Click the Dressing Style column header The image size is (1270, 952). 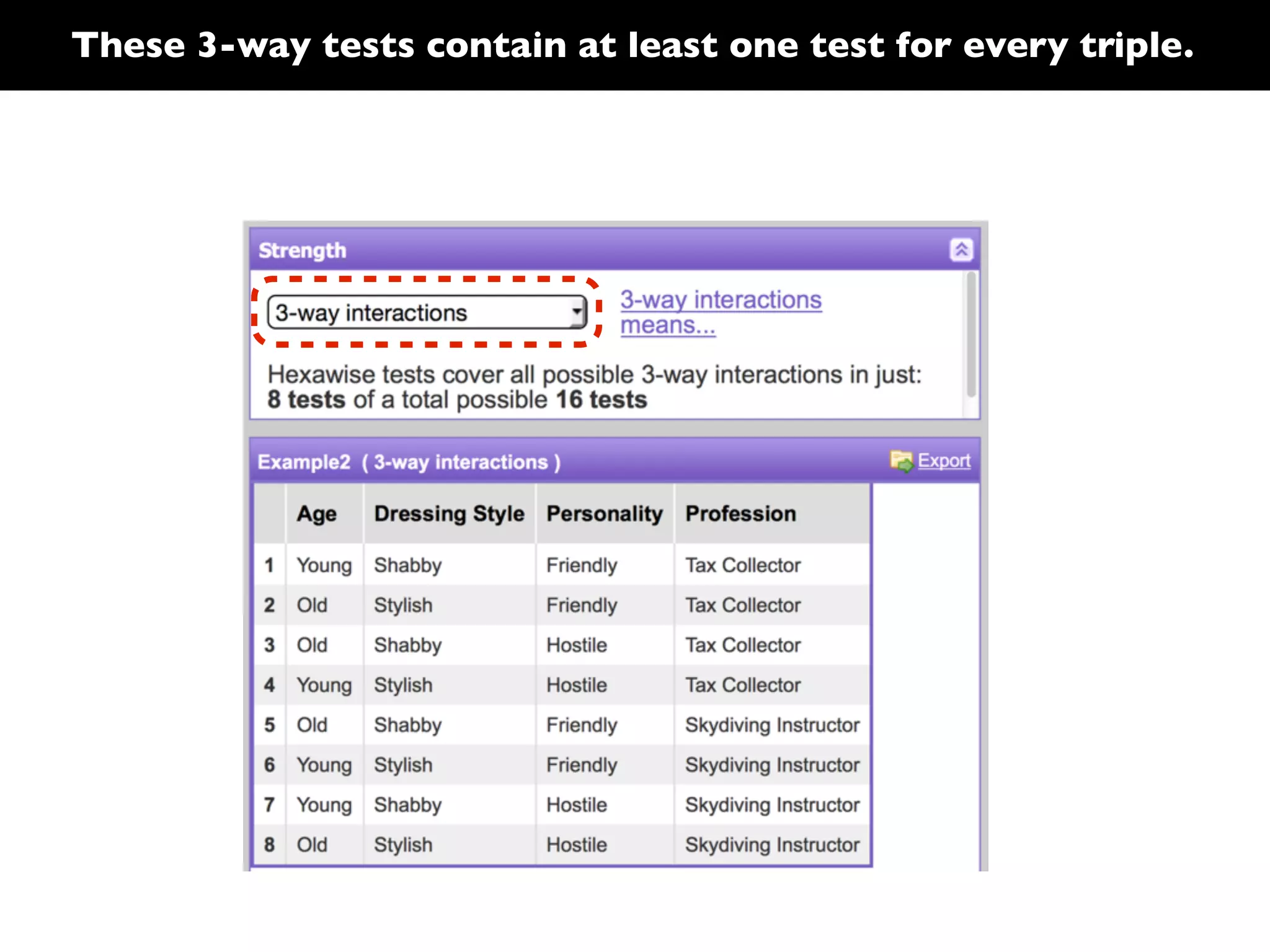[449, 514]
